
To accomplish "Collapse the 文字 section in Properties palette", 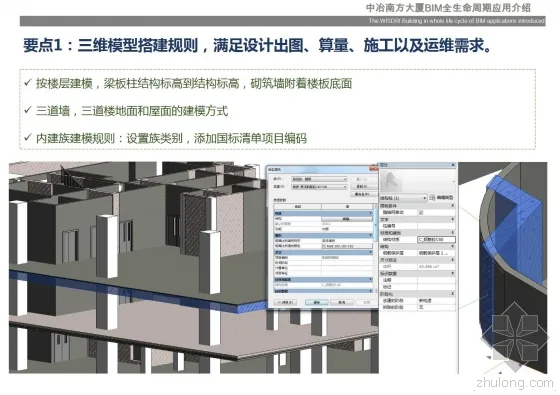I will 452,219.
